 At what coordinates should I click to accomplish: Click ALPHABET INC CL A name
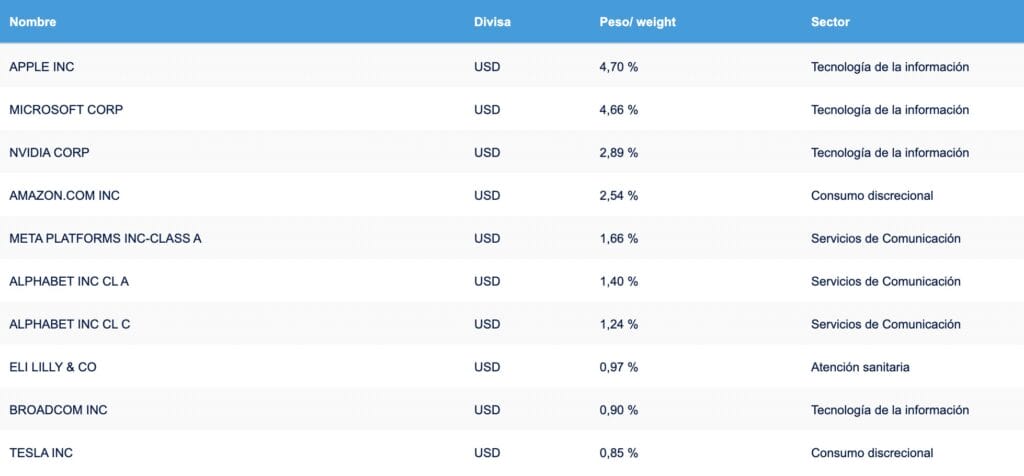(69, 282)
